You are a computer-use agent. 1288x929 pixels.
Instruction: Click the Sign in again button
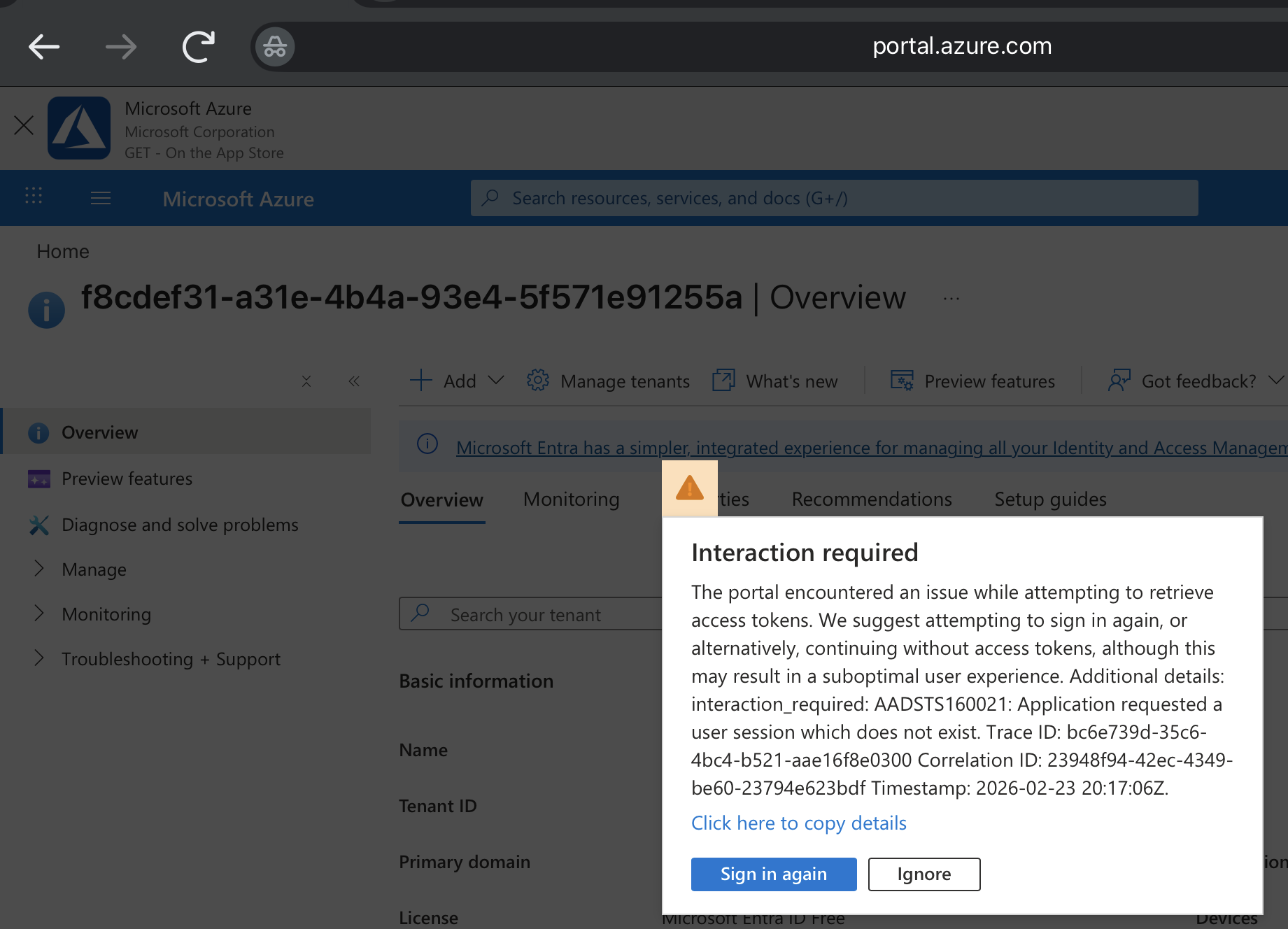pos(774,874)
